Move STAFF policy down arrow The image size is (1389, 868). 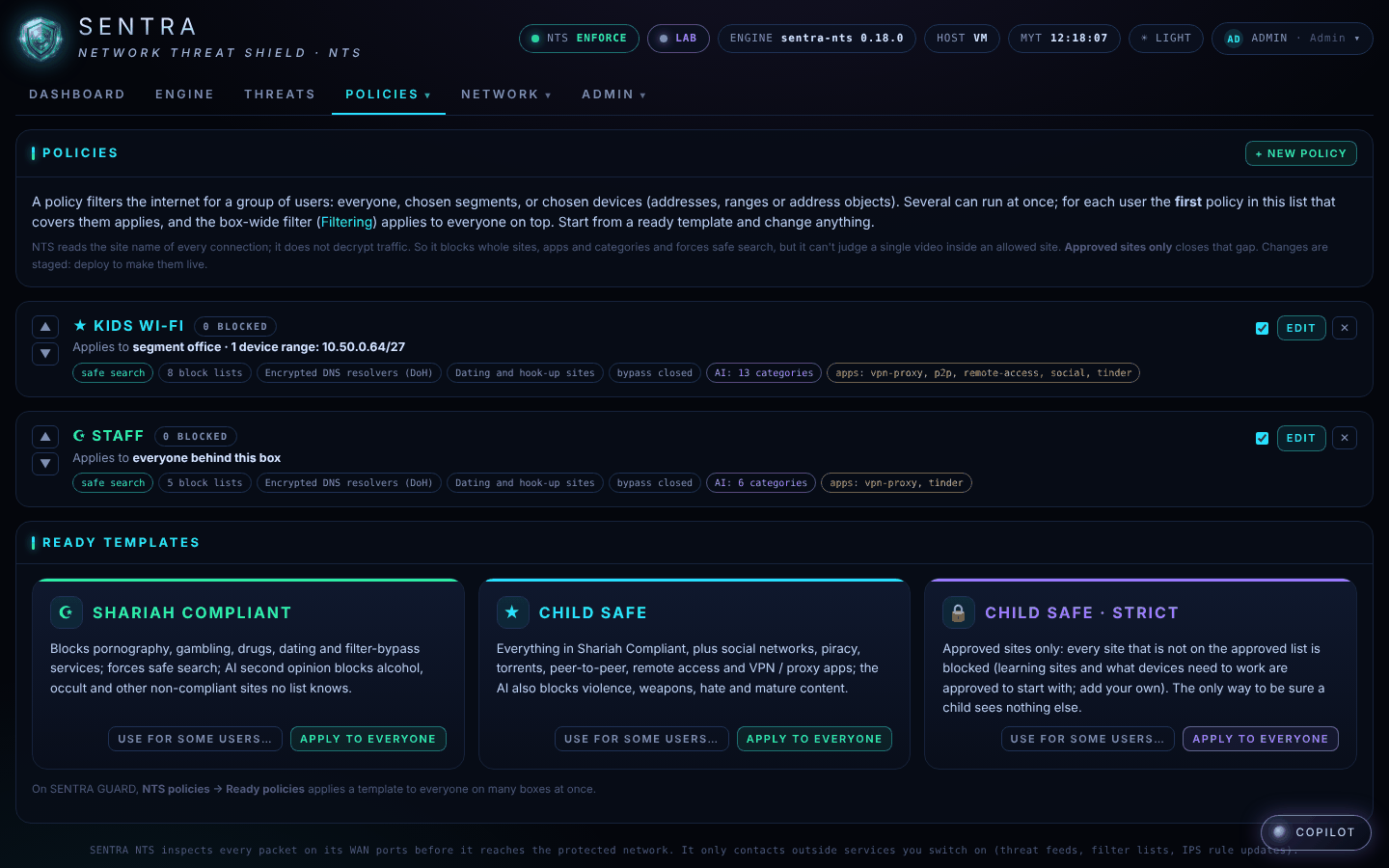(x=45, y=464)
